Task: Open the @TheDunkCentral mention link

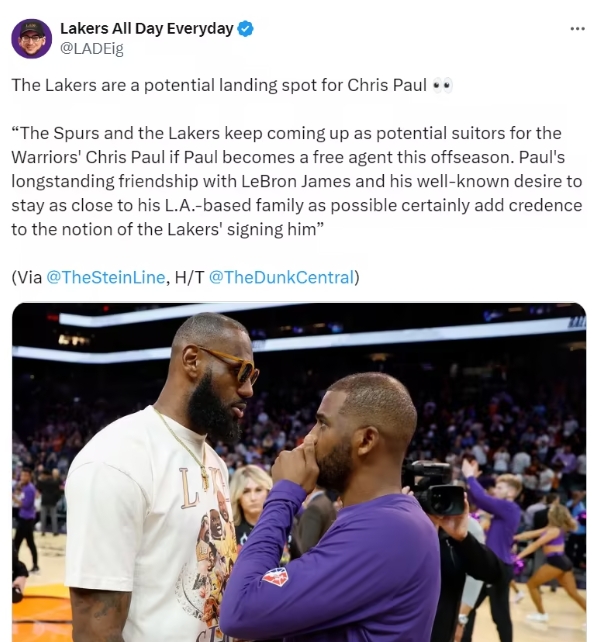Action: [x=281, y=278]
